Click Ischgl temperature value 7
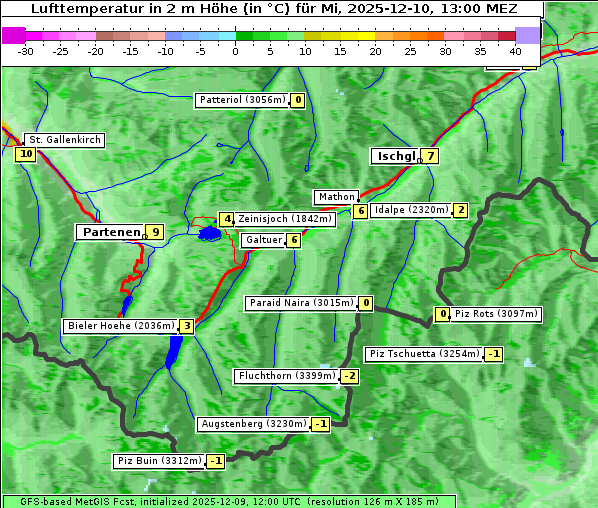 click(x=431, y=156)
